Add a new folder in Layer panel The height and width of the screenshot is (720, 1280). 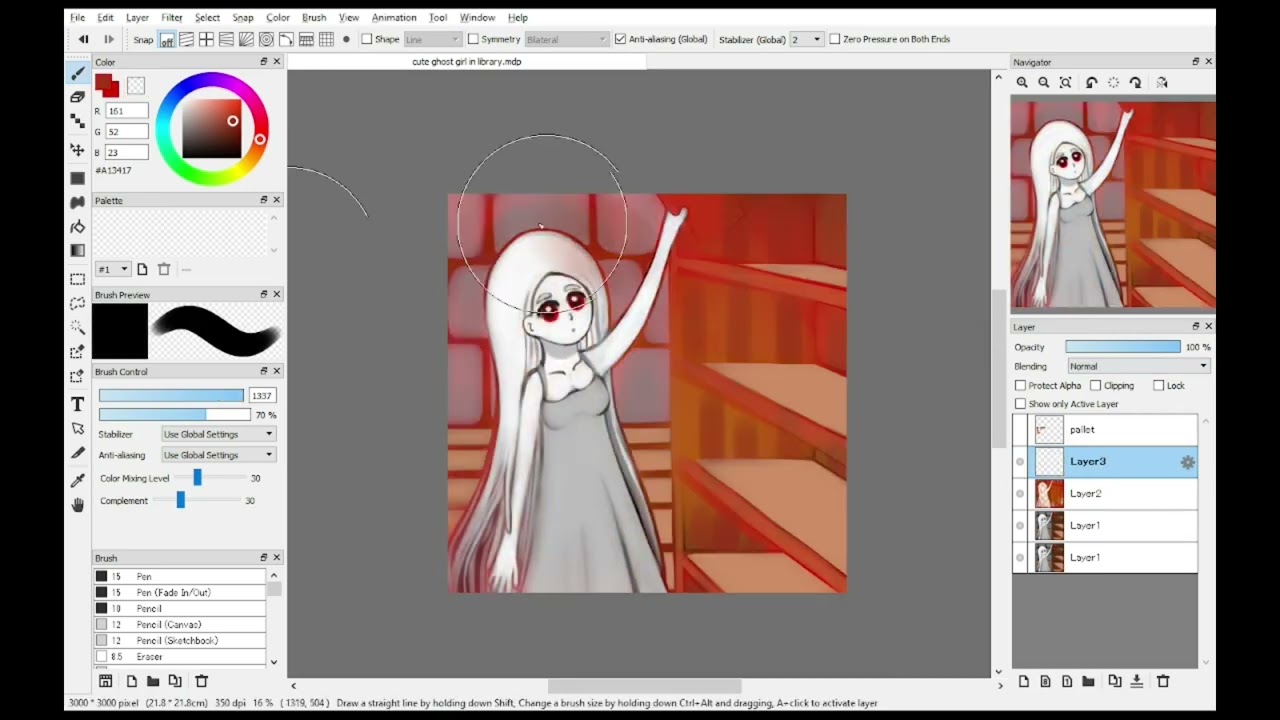click(x=1088, y=681)
